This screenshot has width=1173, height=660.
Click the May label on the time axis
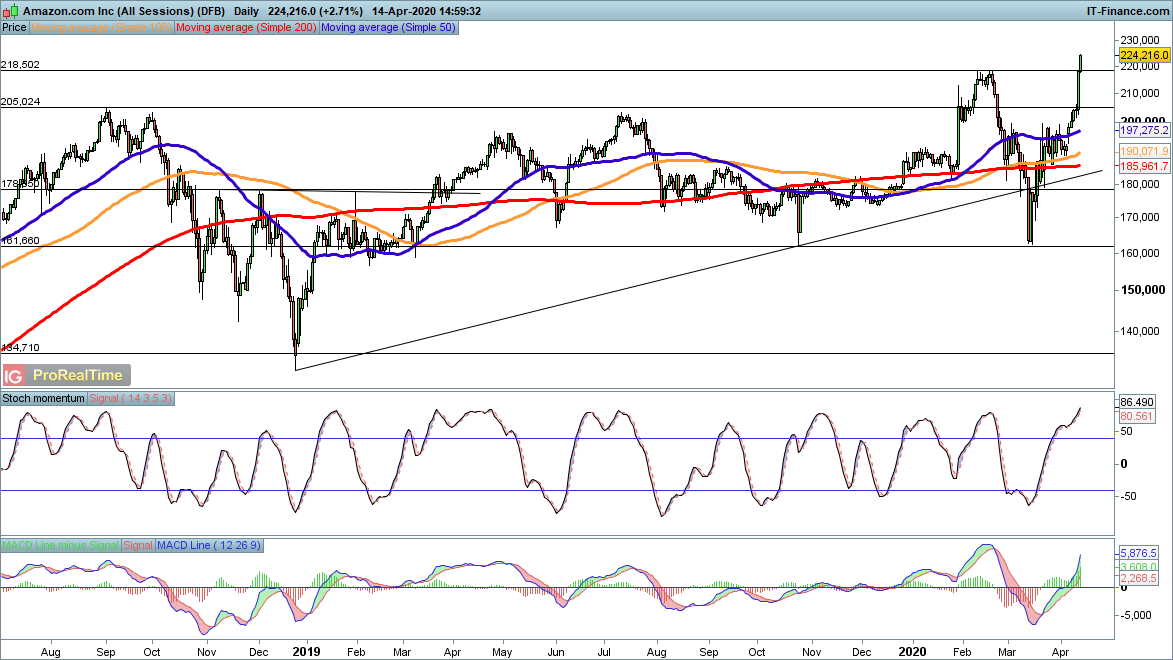coord(502,653)
